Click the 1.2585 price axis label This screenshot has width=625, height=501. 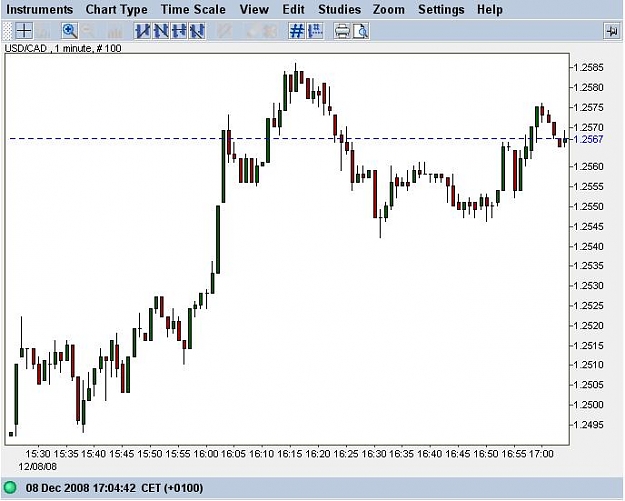pyautogui.click(x=588, y=67)
